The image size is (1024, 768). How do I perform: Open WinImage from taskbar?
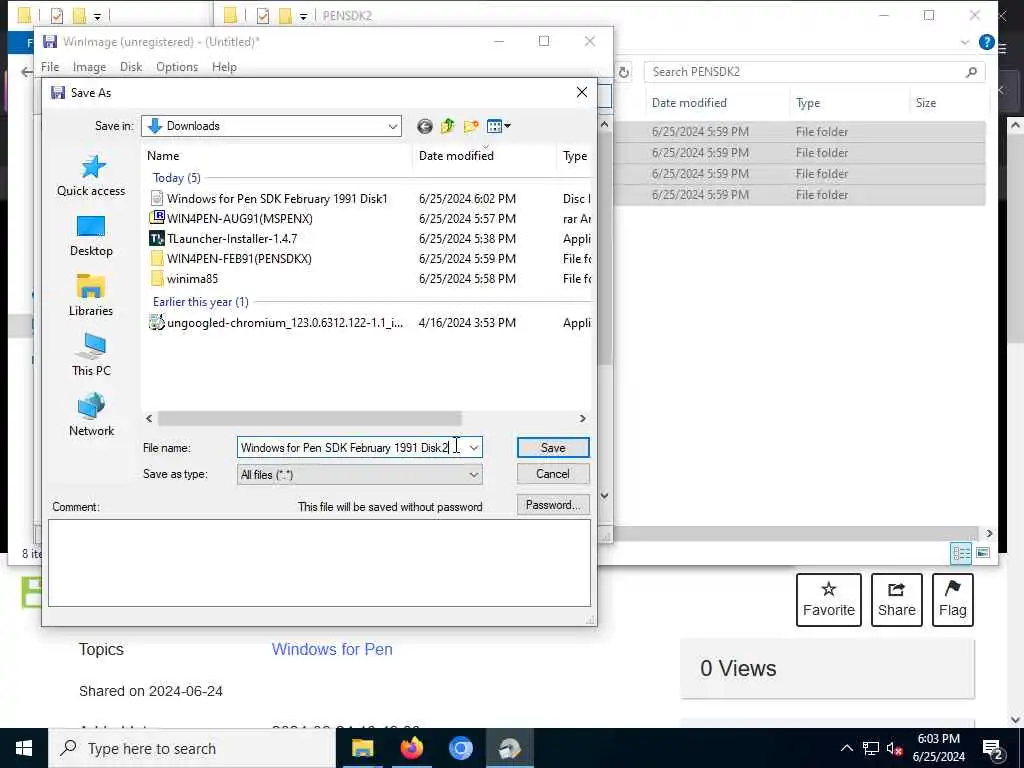509,748
